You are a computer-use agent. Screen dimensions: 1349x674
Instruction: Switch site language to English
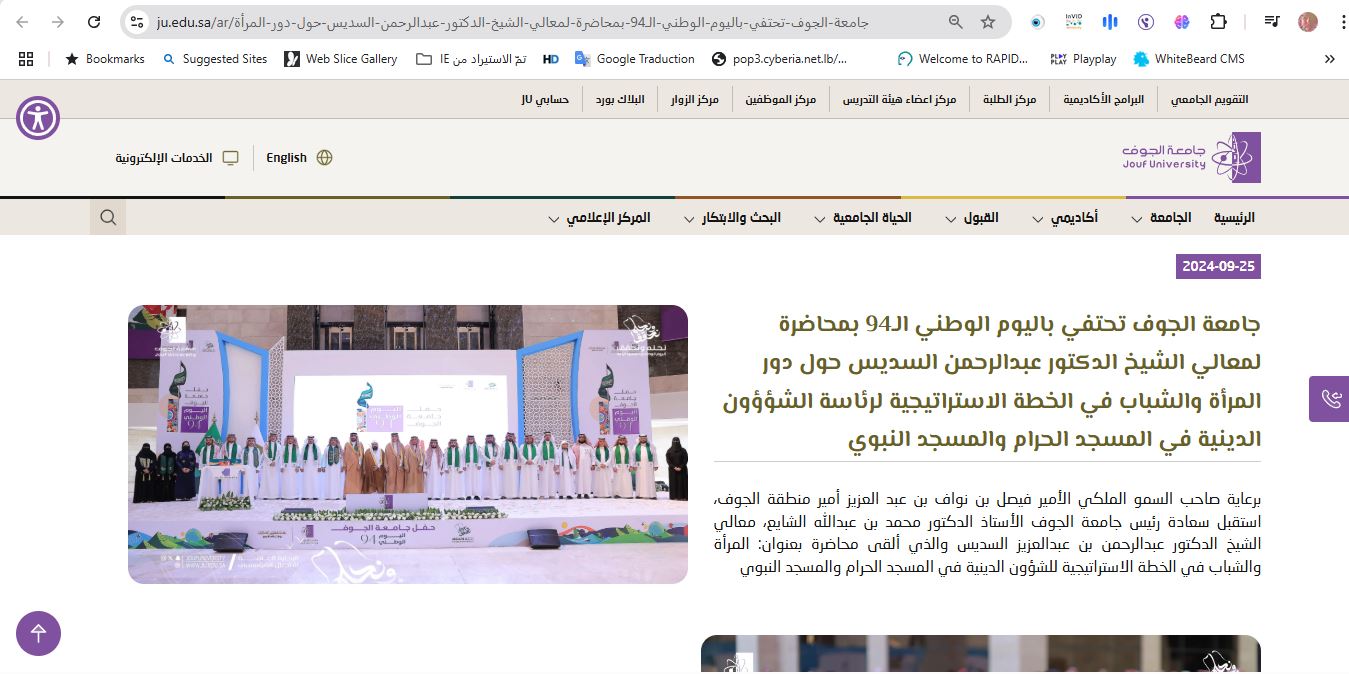click(298, 158)
